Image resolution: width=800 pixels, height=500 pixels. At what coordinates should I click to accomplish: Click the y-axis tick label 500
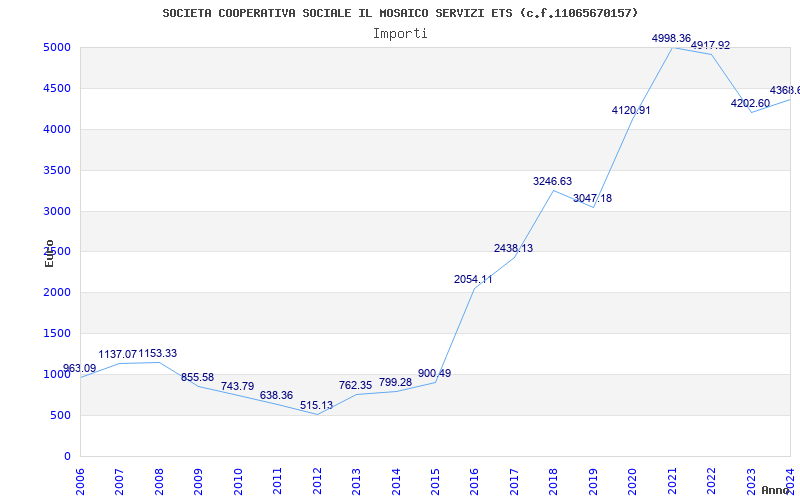61,415
